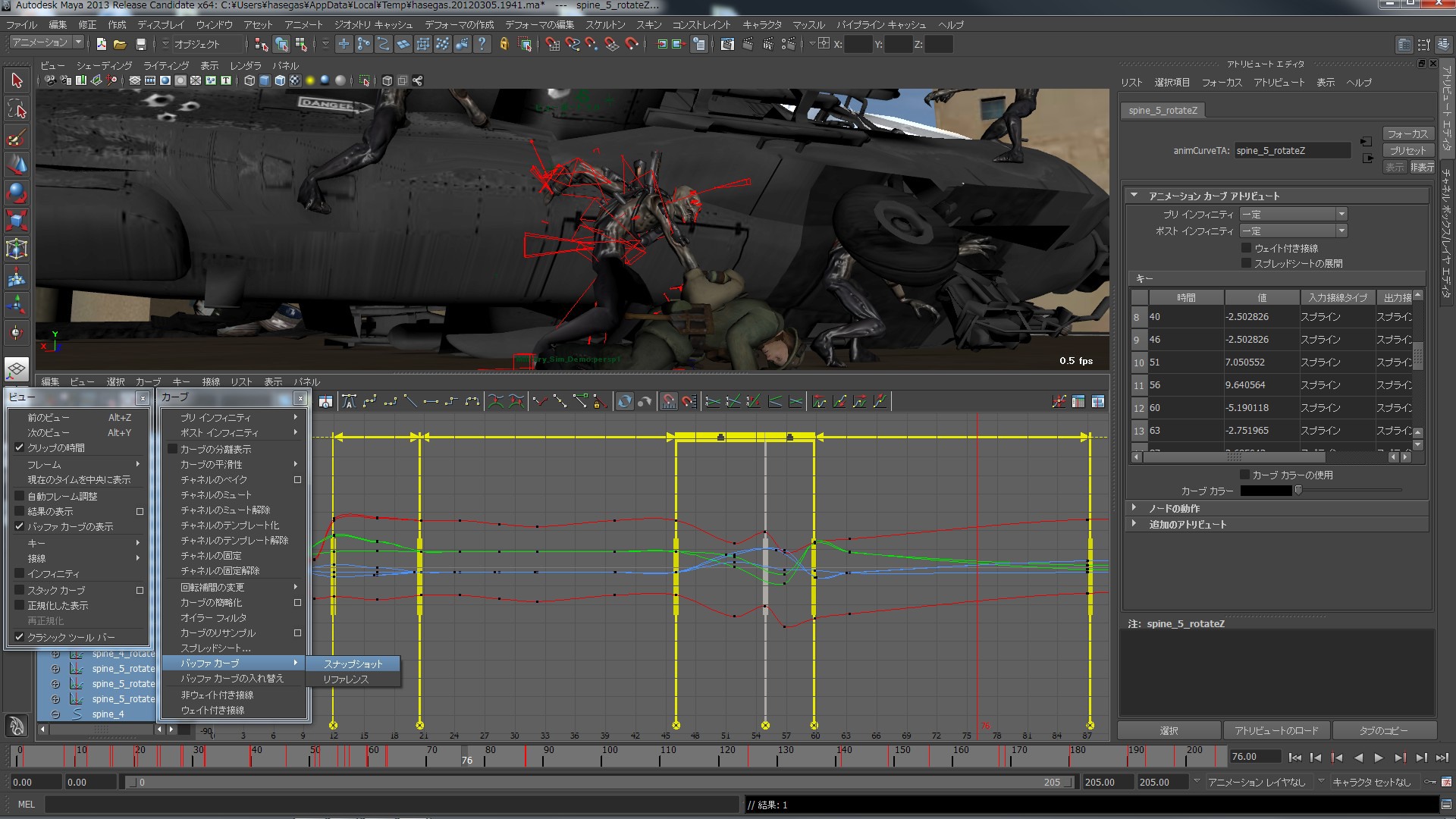Click the プリセット button

click(1407, 151)
